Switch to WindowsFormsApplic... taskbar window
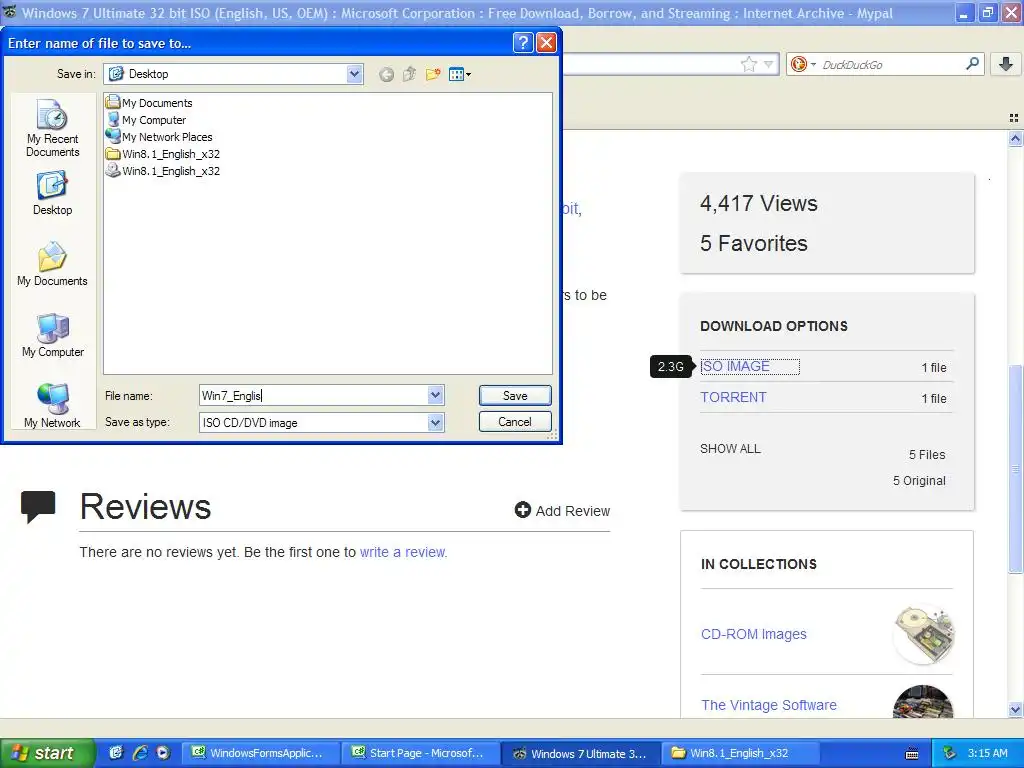This screenshot has width=1024, height=768. coord(260,753)
